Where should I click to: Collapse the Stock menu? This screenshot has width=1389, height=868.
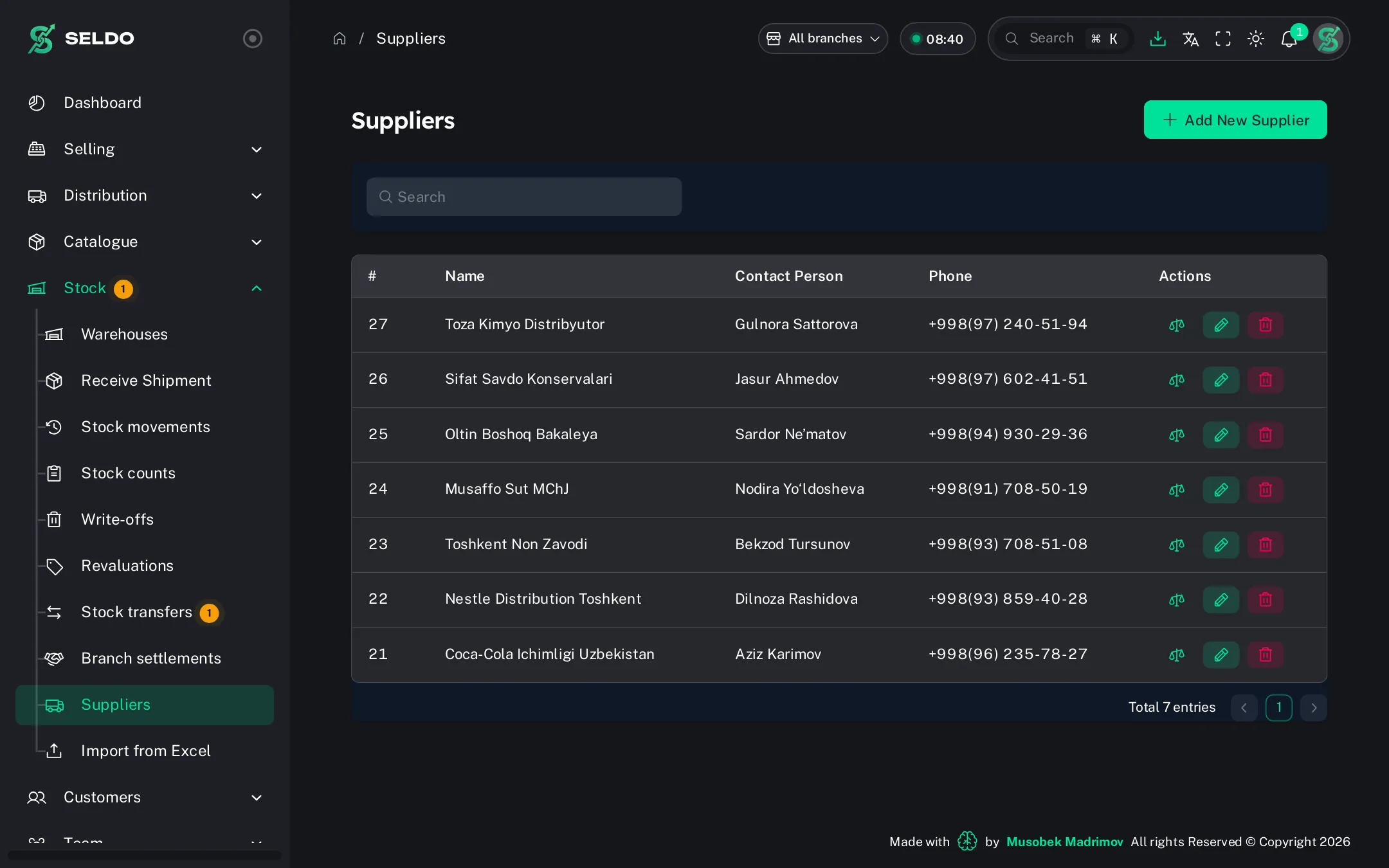click(145, 288)
